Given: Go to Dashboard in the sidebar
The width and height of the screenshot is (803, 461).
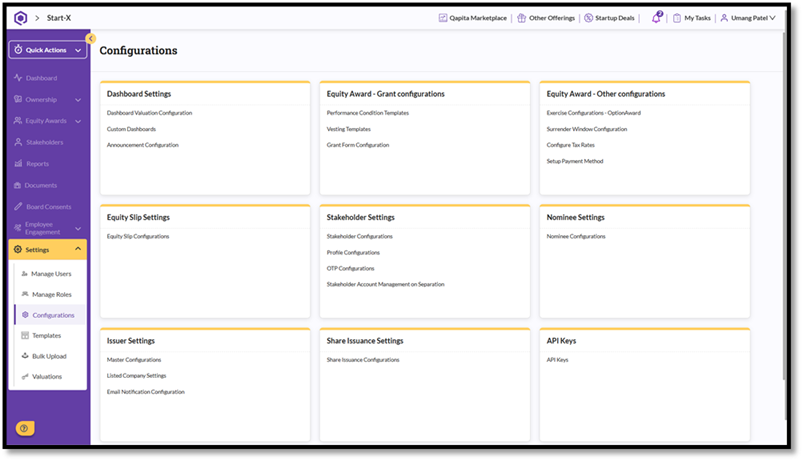Looking at the screenshot, I should pyautogui.click(x=41, y=78).
